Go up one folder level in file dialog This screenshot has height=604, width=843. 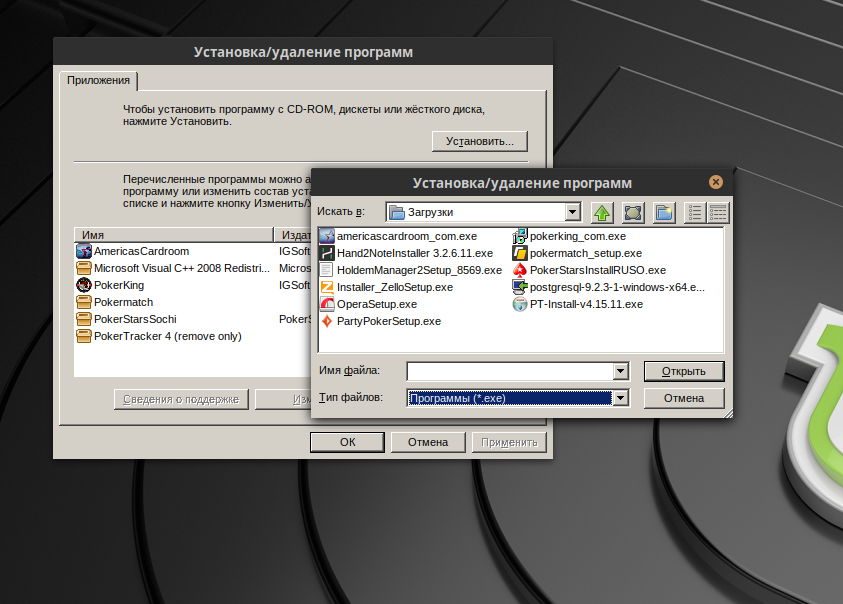602,212
